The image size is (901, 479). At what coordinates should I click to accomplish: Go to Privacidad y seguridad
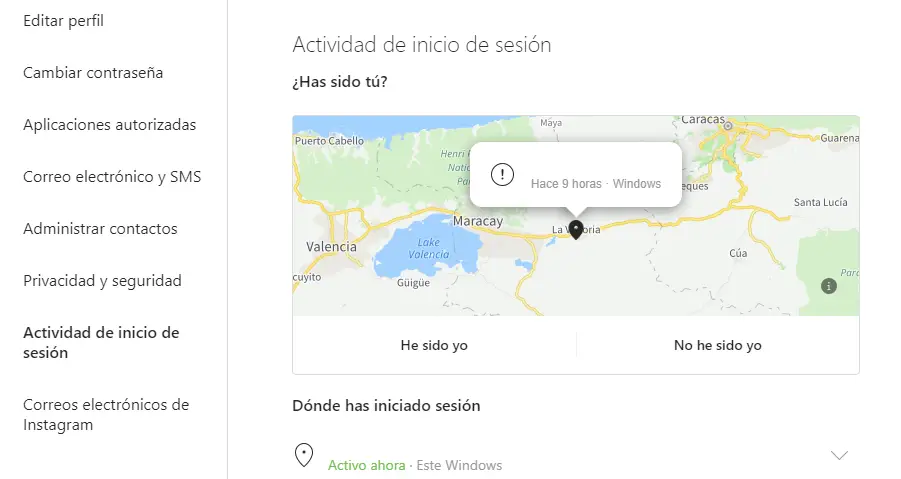(102, 281)
